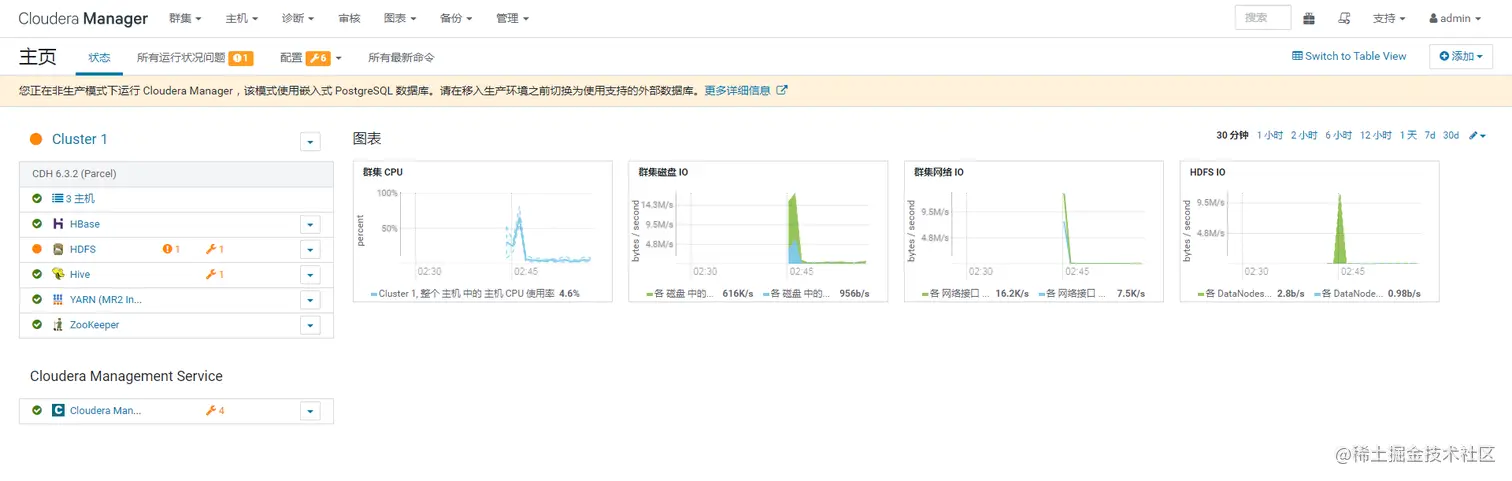Viewport: 1512px width, 481px height.
Task: Click HDFS wrench configuration issue indicator
Action: click(x=215, y=249)
